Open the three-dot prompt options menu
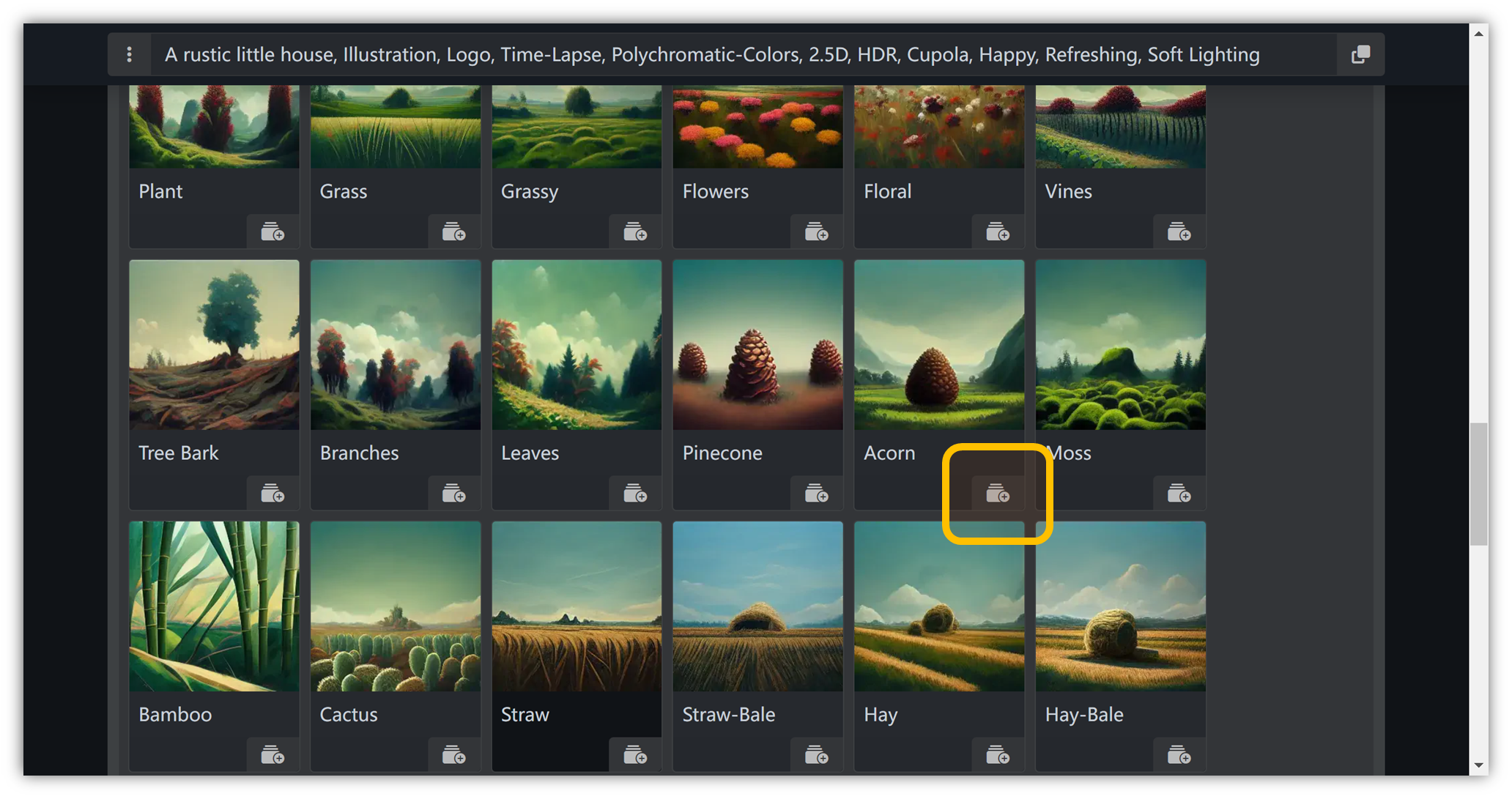Viewport: 1512px width, 799px height. (x=129, y=54)
